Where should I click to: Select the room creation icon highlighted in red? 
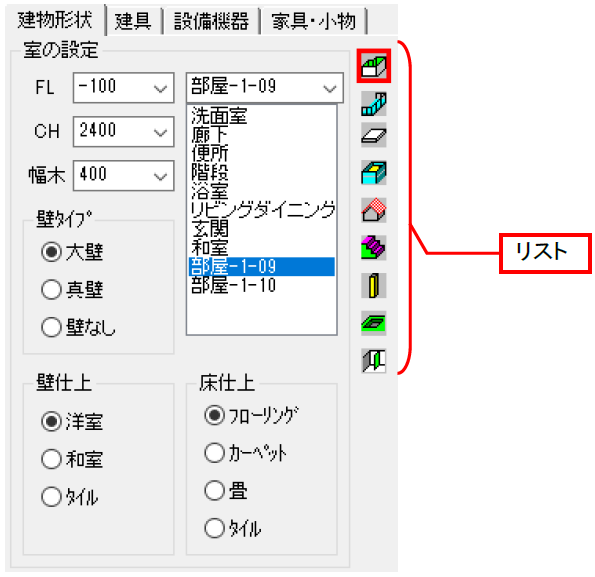coord(374,66)
